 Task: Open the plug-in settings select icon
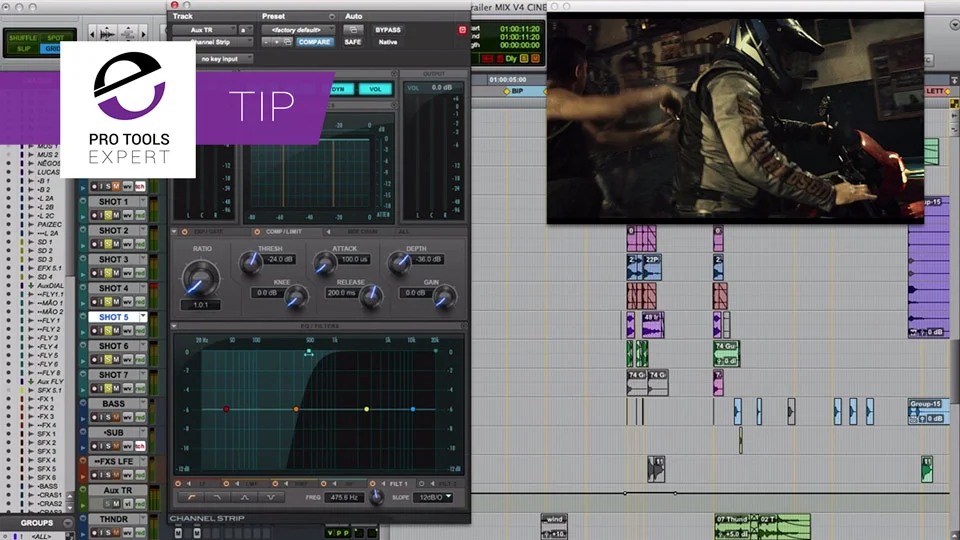click(x=287, y=42)
